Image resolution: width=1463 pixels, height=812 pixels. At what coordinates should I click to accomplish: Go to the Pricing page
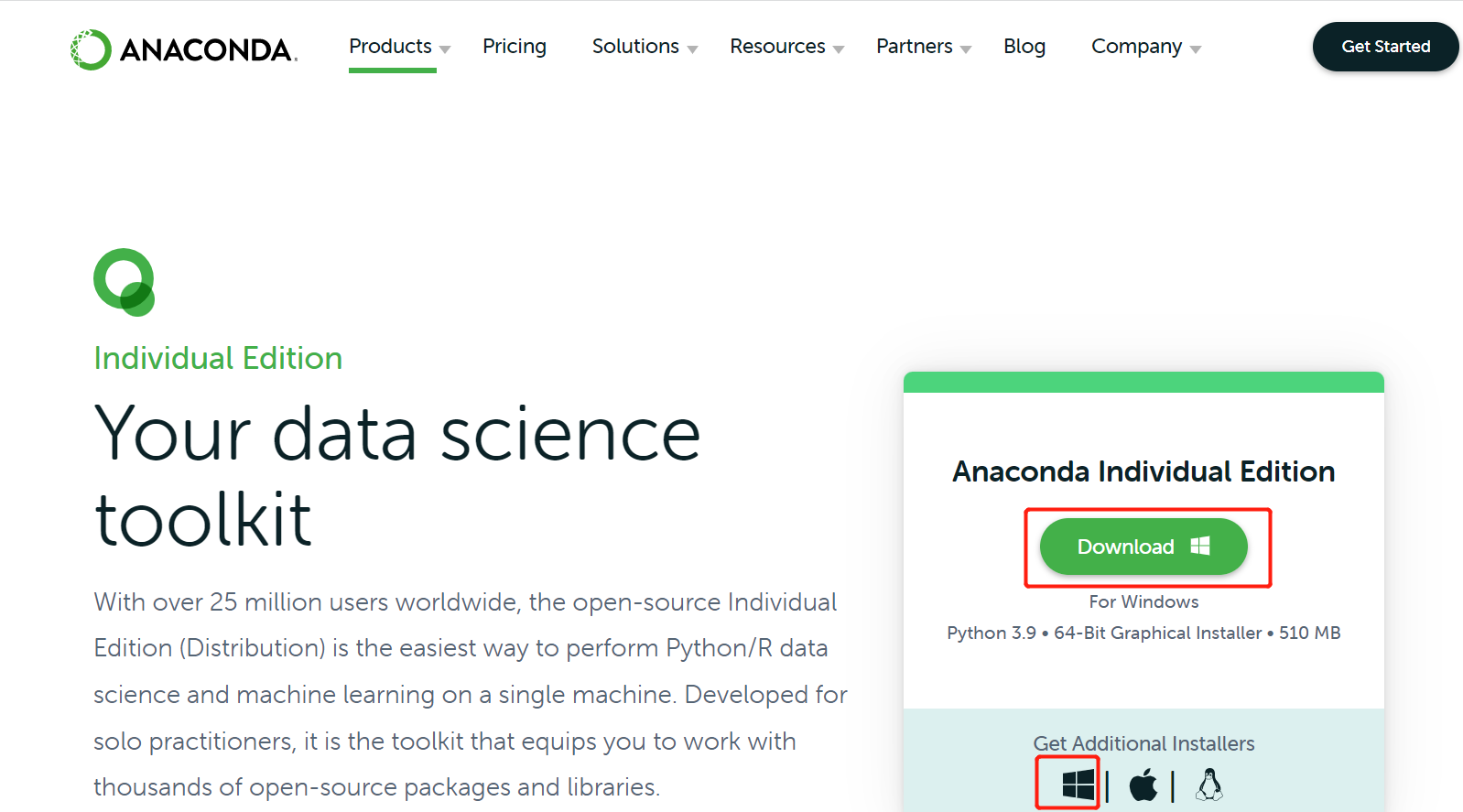click(x=515, y=47)
